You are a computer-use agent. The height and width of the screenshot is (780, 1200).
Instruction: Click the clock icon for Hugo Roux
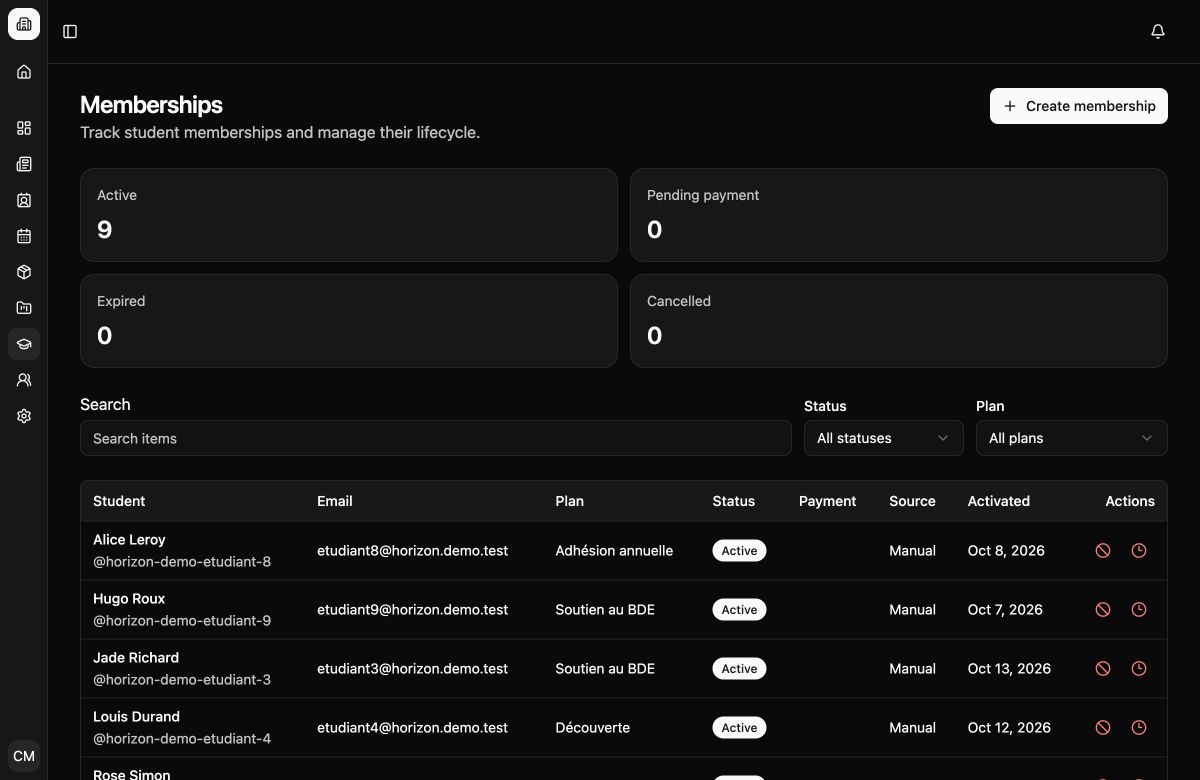1139,610
